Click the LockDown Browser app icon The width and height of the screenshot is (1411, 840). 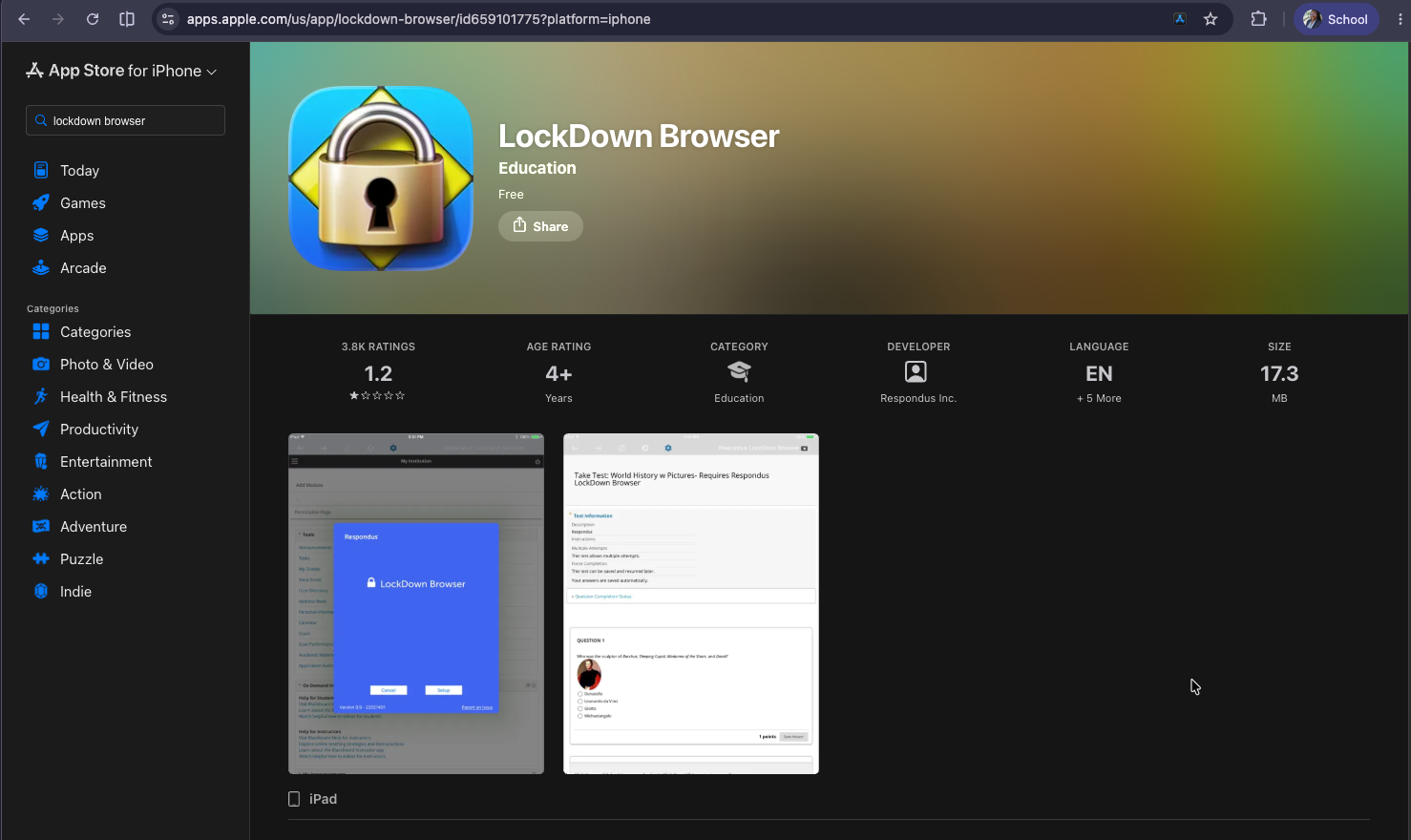coord(381,178)
